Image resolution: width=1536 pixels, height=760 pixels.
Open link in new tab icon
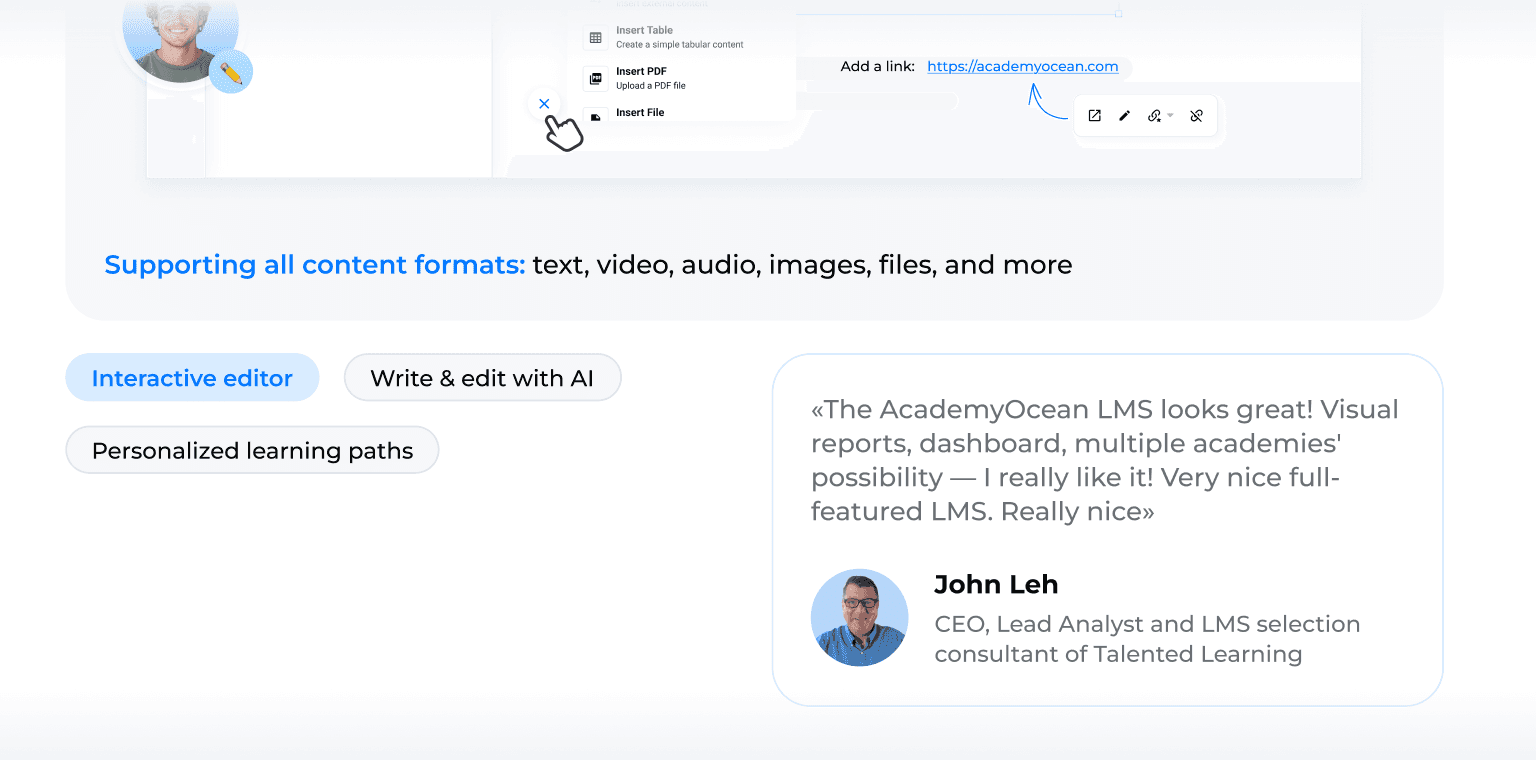1094,116
